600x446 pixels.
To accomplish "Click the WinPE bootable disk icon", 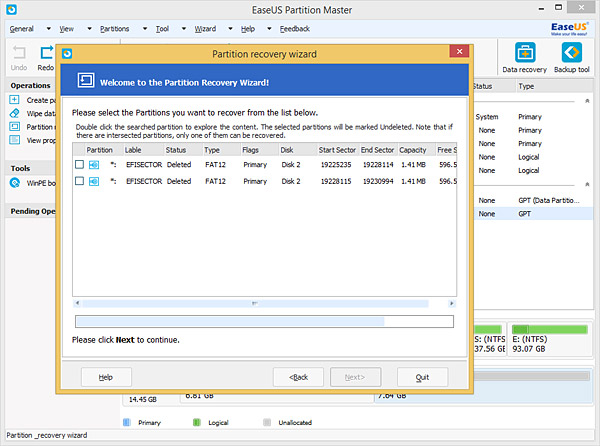I will coord(15,183).
